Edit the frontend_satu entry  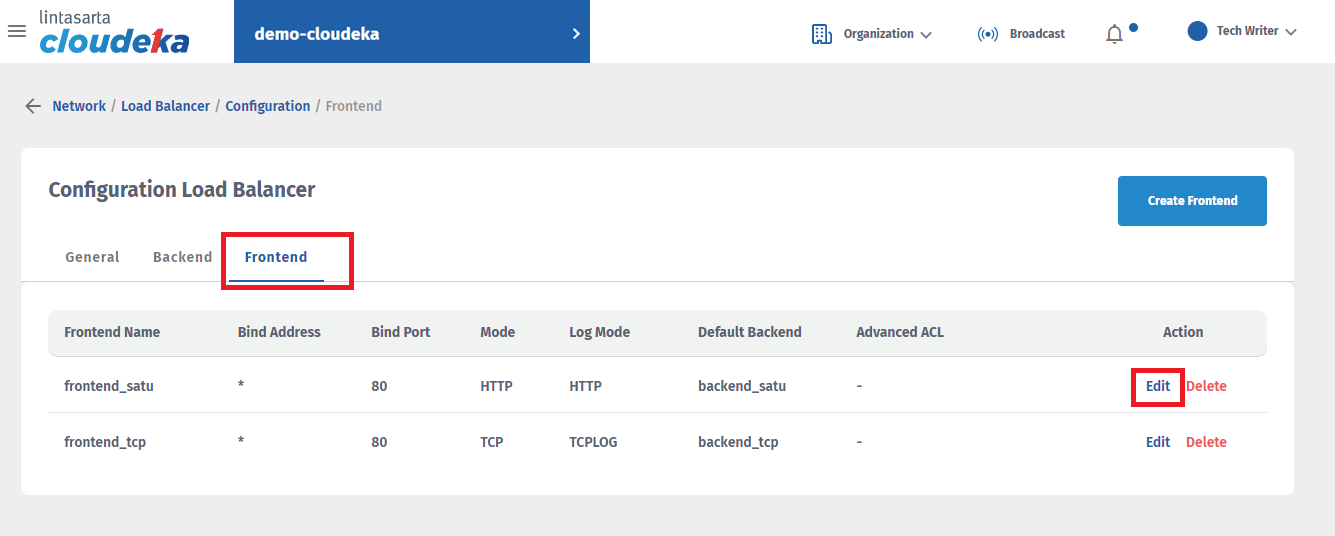click(1158, 386)
